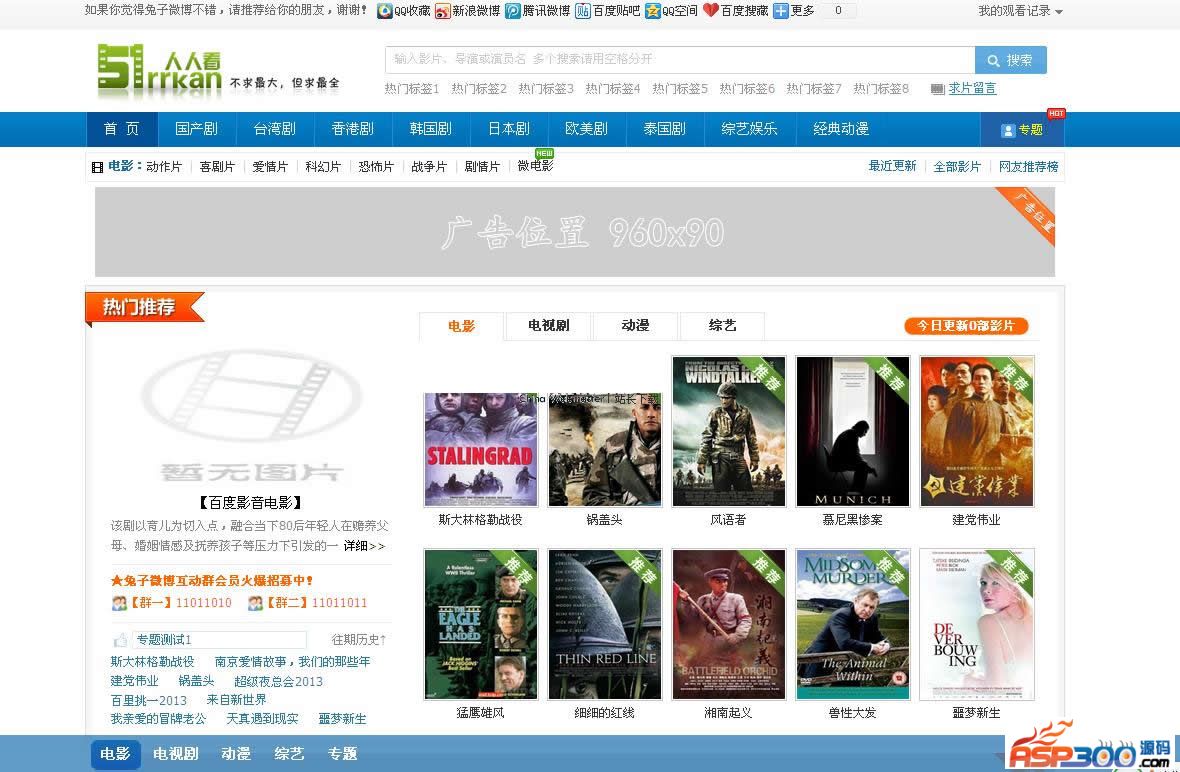Click the thumbs-up icon beside 专题测试1
This screenshot has width=1180, height=772.
click(x=120, y=640)
